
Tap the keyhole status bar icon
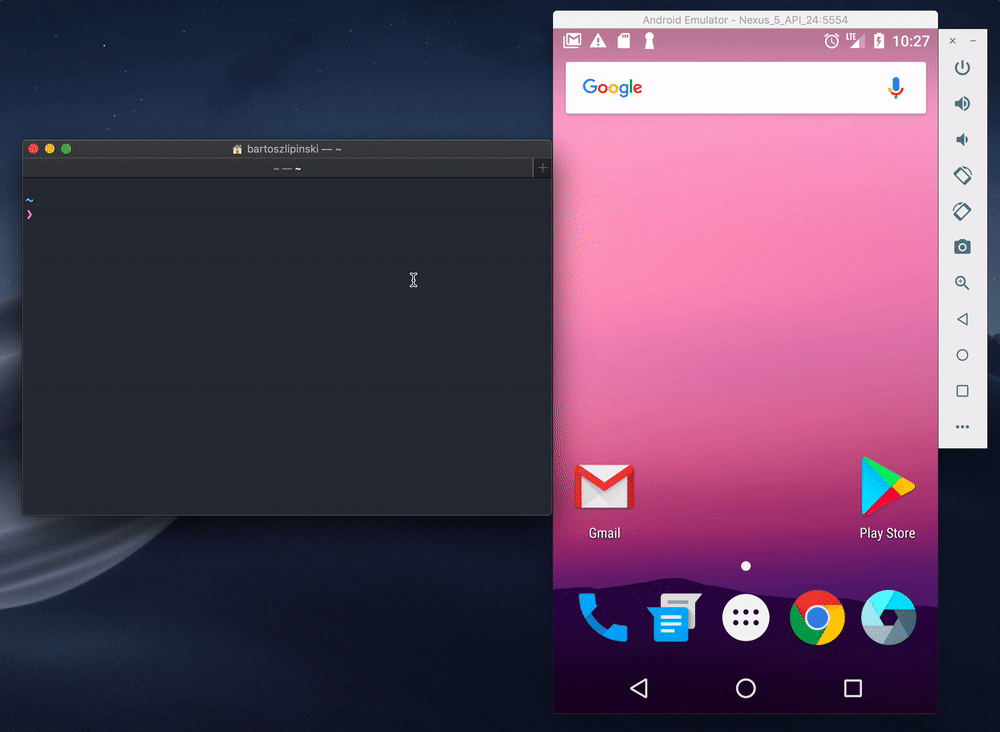[x=649, y=41]
